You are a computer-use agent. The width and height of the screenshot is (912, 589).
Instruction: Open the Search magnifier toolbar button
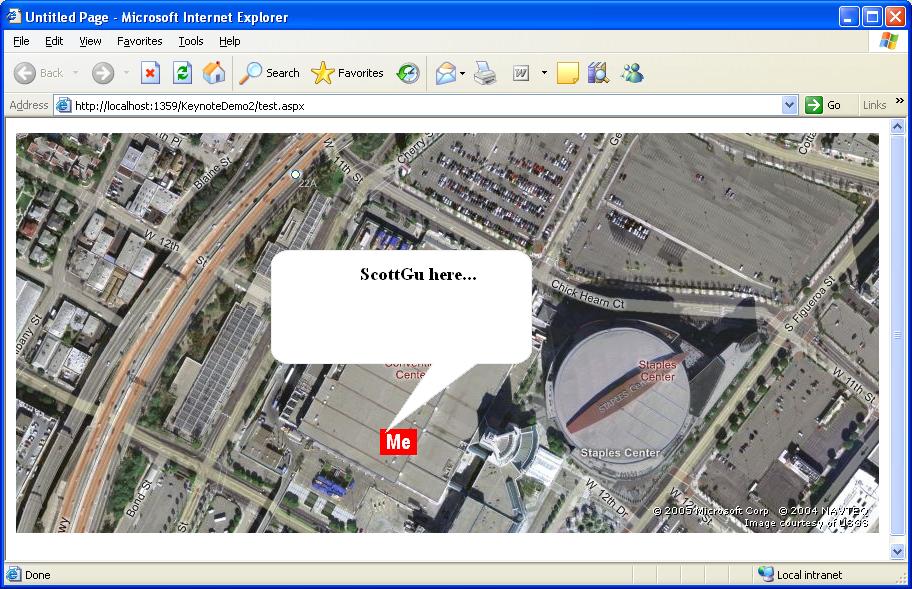[x=270, y=73]
